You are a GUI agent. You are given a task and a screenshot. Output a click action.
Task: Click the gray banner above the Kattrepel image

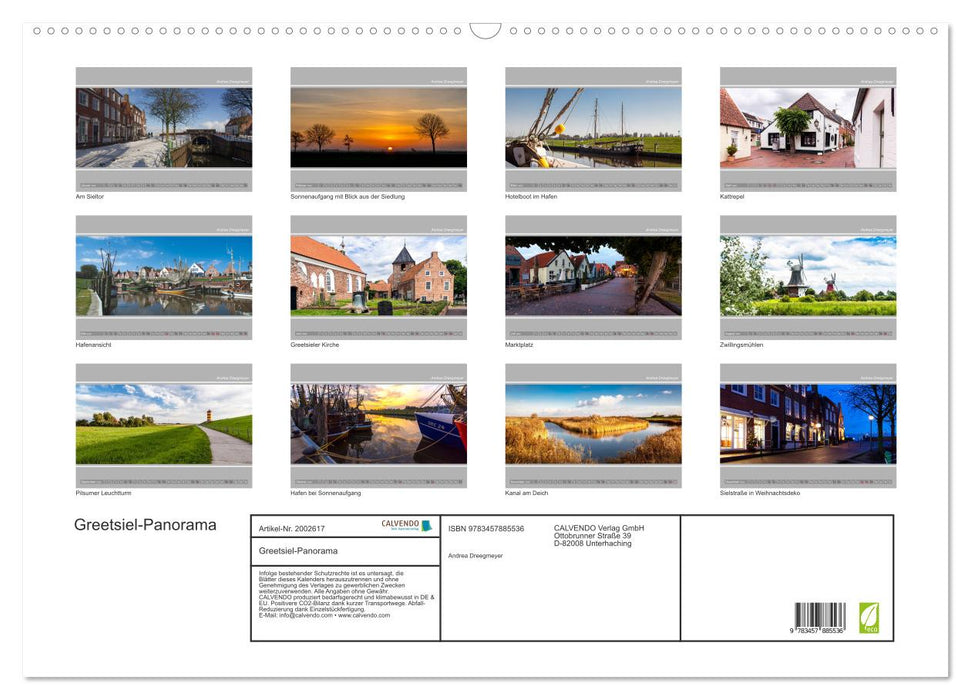click(x=807, y=75)
